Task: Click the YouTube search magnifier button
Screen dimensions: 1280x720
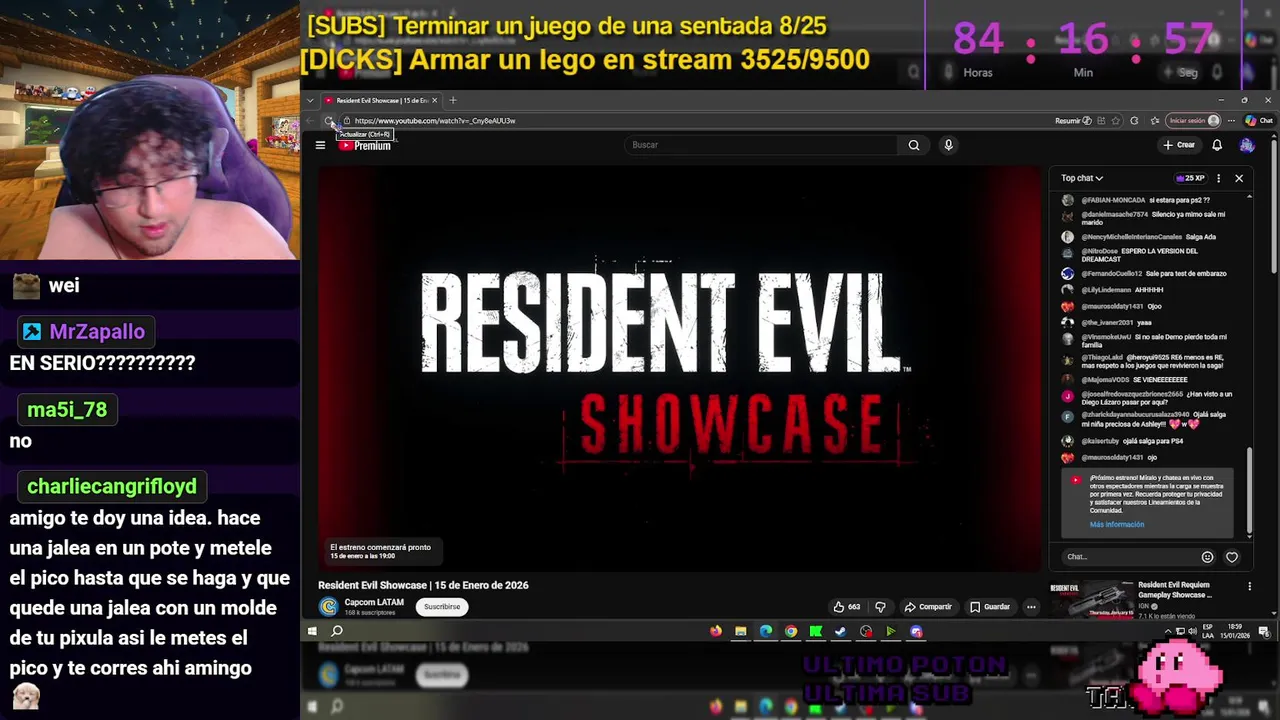Action: (913, 145)
